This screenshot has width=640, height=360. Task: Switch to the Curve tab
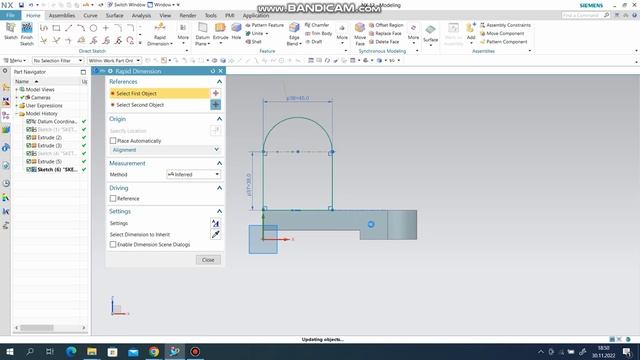pyautogui.click(x=90, y=16)
